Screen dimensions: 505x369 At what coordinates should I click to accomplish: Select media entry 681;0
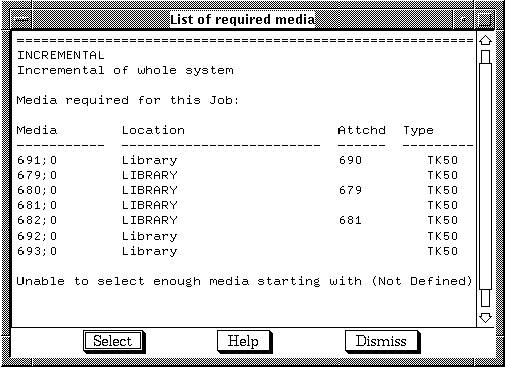pos(37,205)
